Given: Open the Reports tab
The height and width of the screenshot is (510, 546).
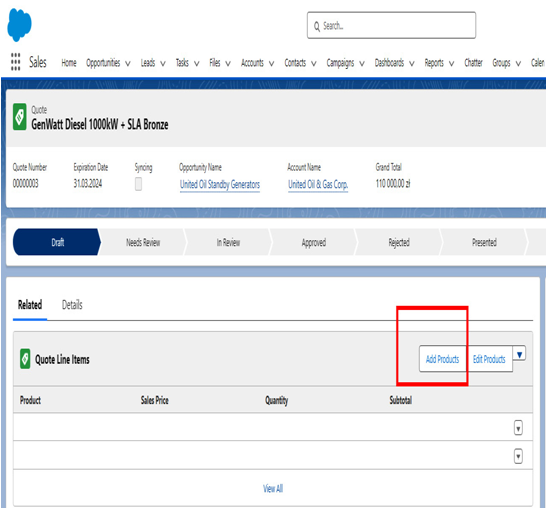Looking at the screenshot, I should tap(434, 63).
